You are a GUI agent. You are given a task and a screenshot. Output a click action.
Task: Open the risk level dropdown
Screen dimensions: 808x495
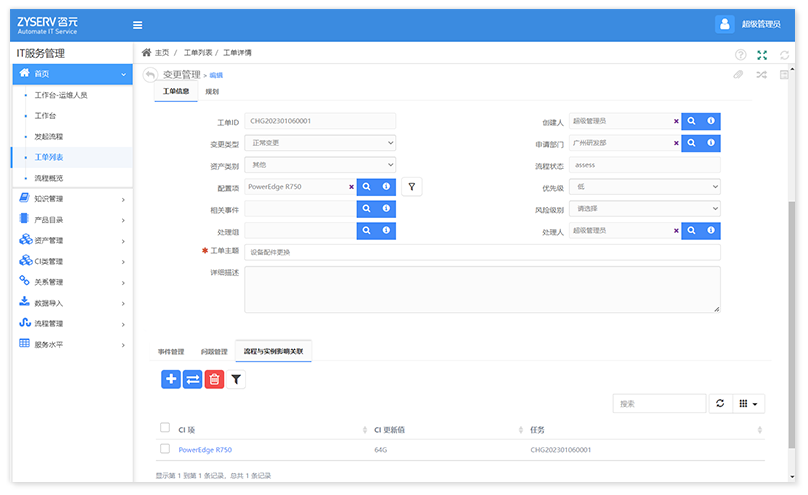pos(645,209)
